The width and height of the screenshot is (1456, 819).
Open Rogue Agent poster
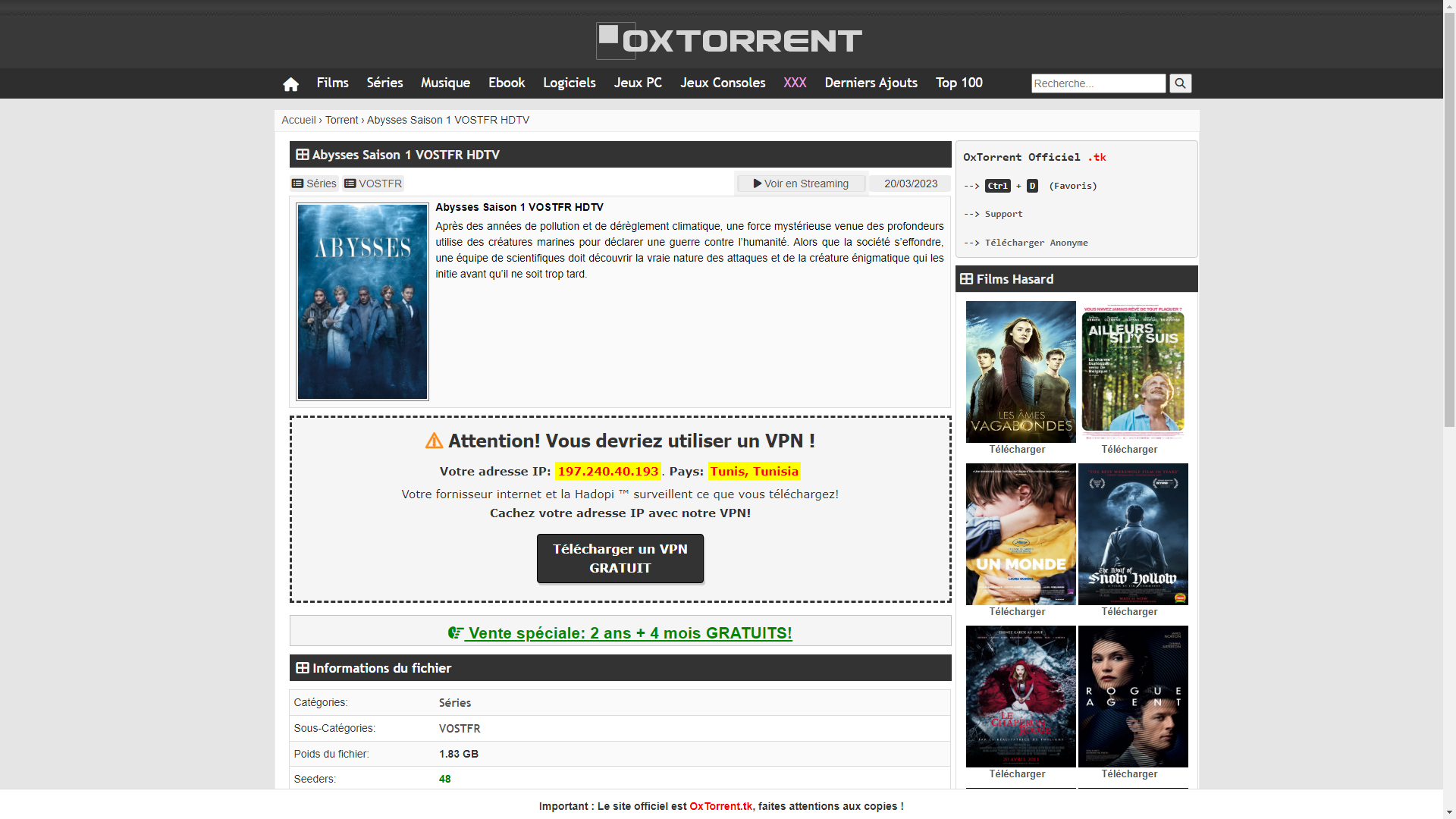tap(1133, 696)
